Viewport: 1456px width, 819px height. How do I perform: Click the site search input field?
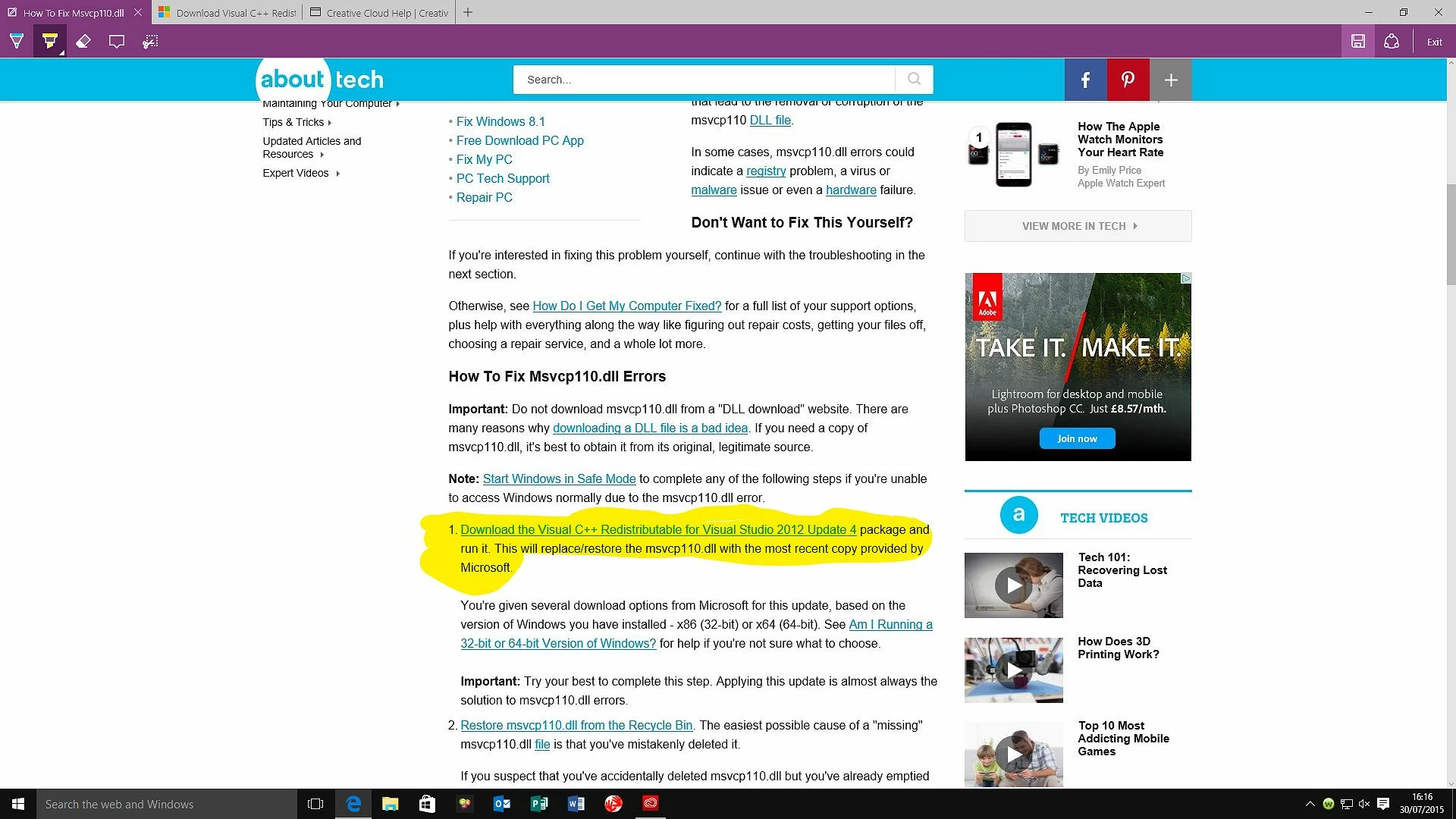(x=703, y=80)
